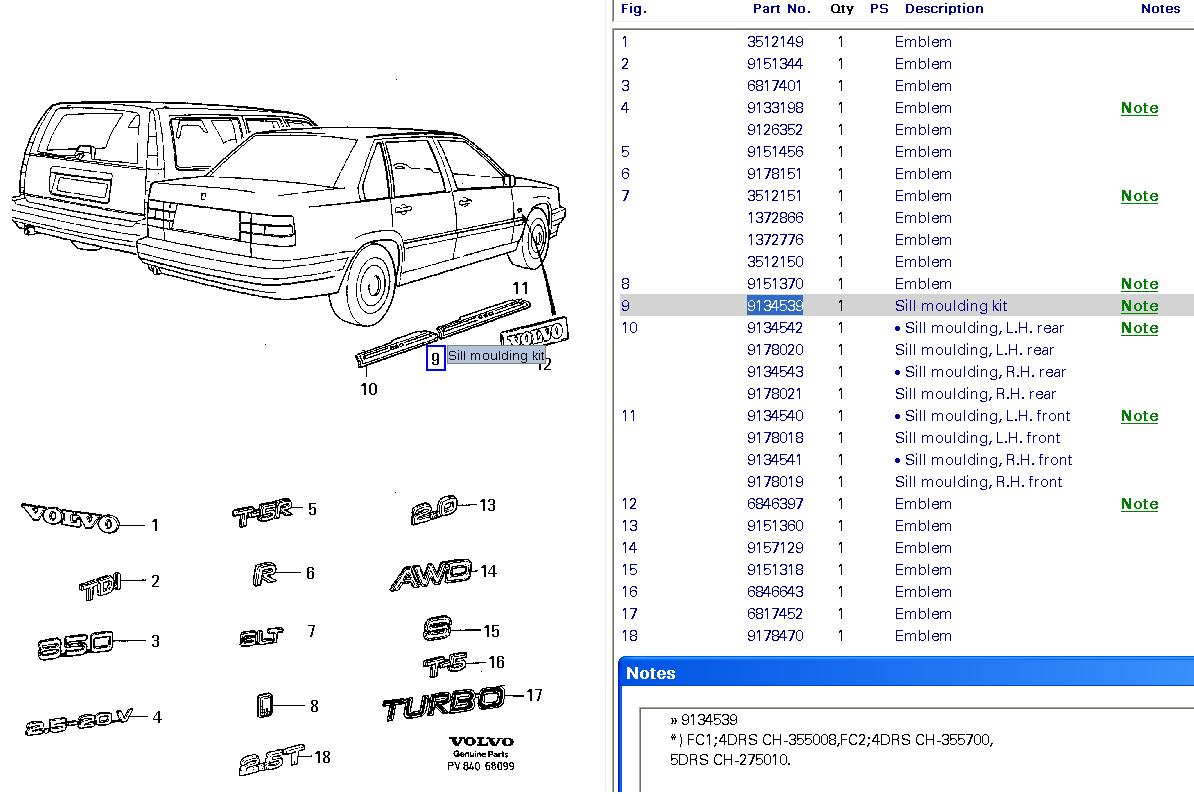Click the R emblem drawing labelled 6
This screenshot has height=794, width=1194.
tap(264, 574)
